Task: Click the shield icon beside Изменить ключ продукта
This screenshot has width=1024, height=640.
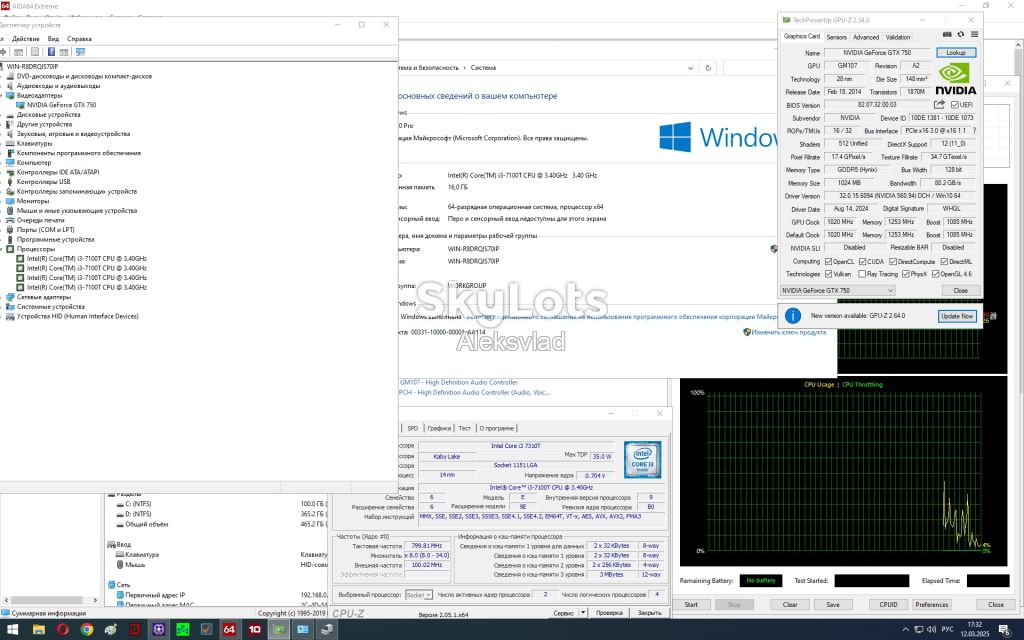Action: click(x=746, y=332)
